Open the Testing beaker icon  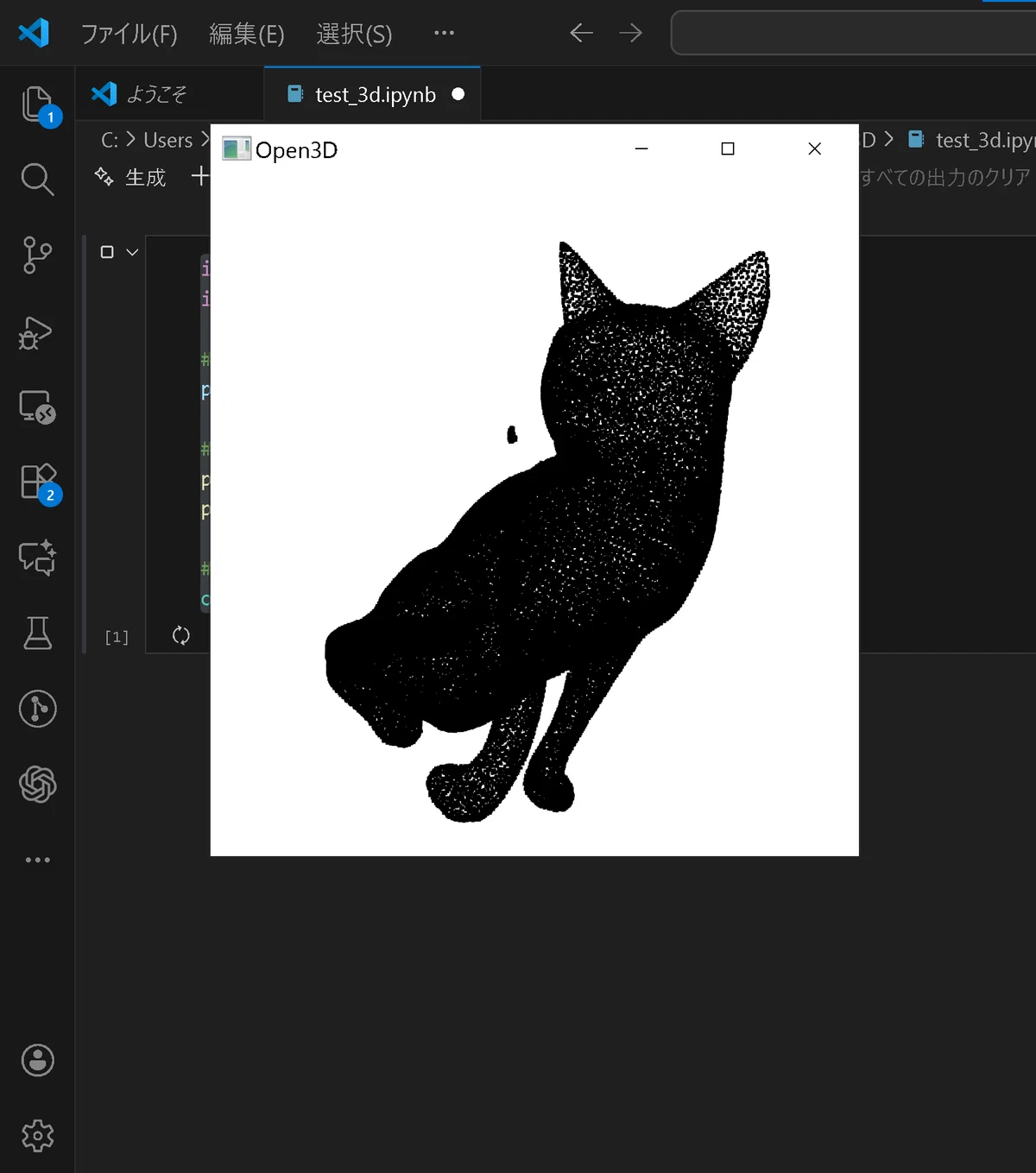pos(37,633)
